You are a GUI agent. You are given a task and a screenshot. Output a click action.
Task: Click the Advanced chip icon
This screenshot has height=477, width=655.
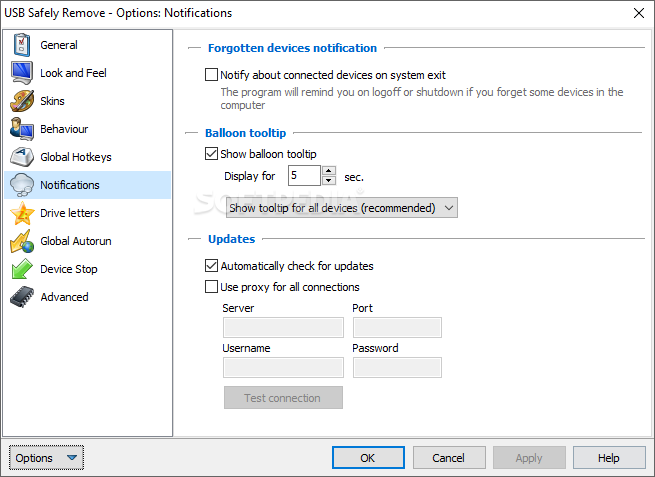tap(22, 297)
